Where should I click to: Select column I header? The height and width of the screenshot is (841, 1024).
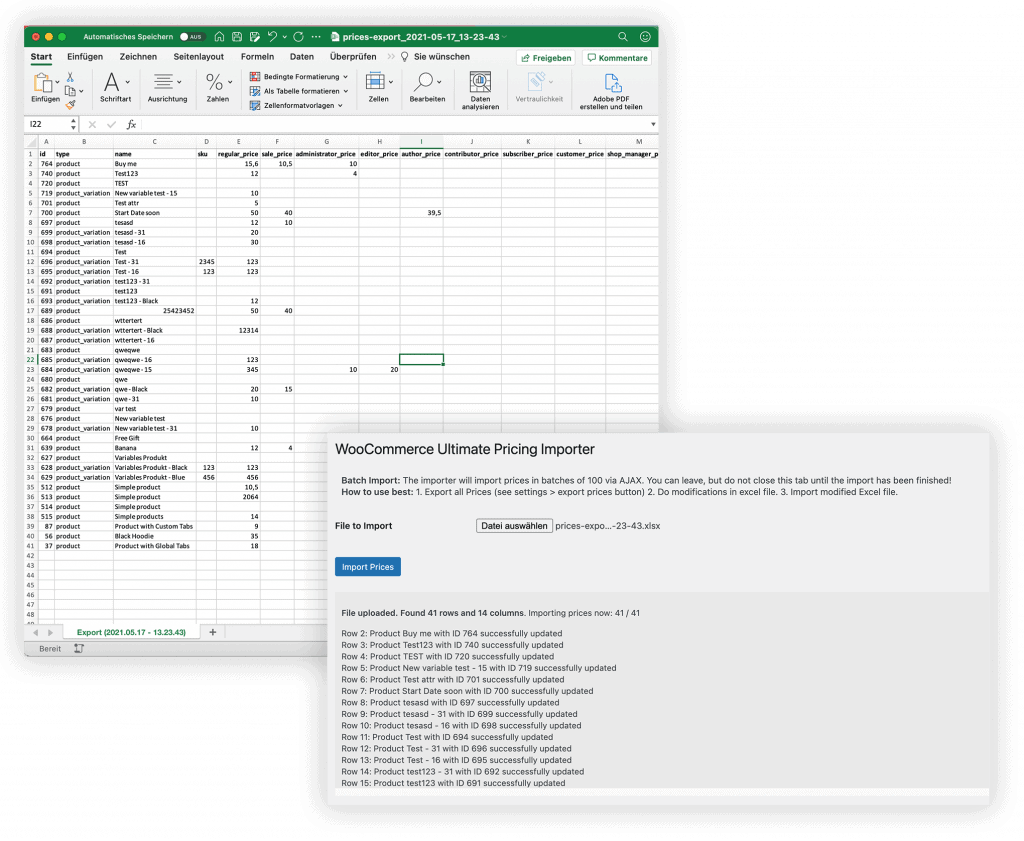(421, 141)
